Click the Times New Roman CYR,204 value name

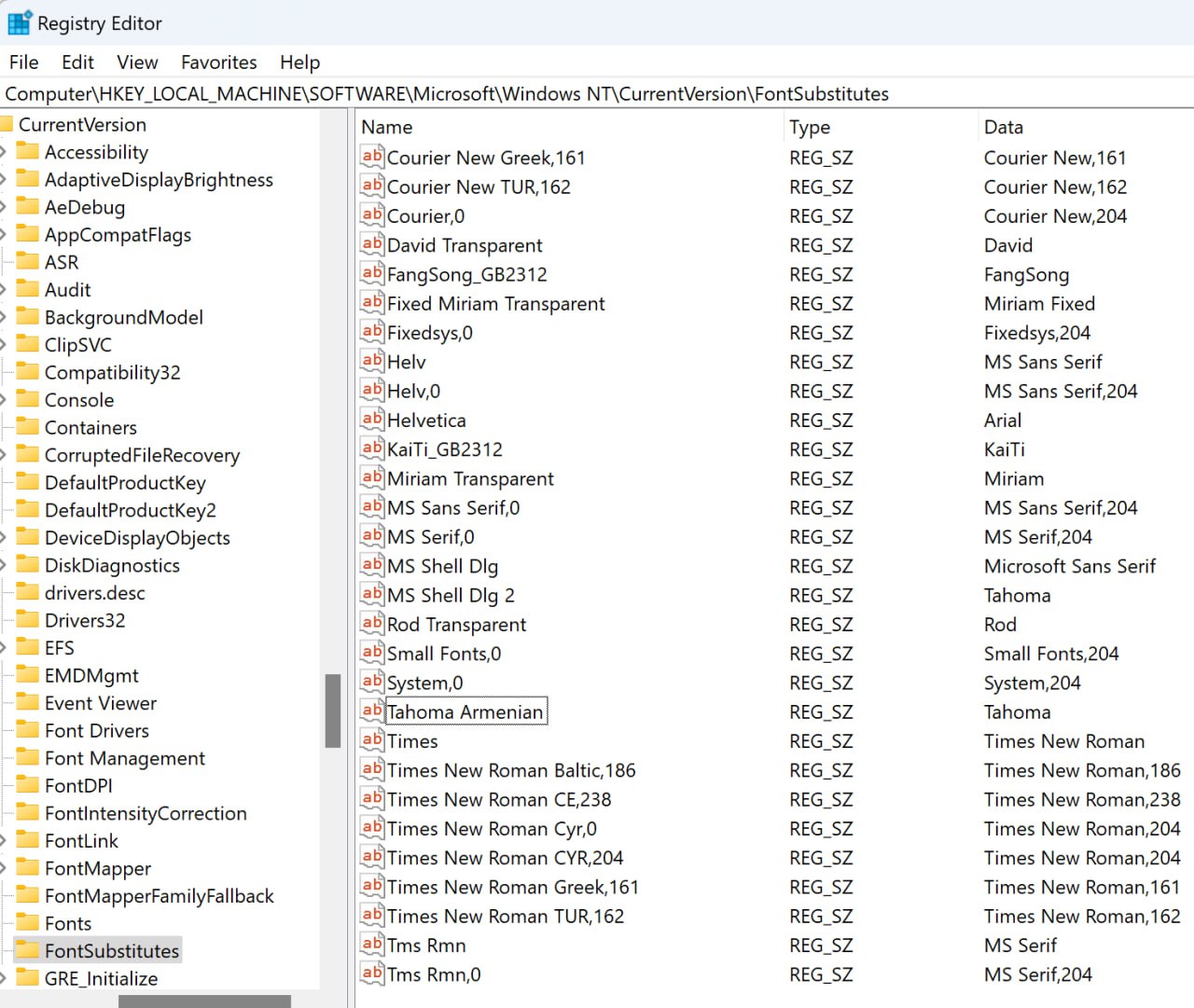(505, 857)
